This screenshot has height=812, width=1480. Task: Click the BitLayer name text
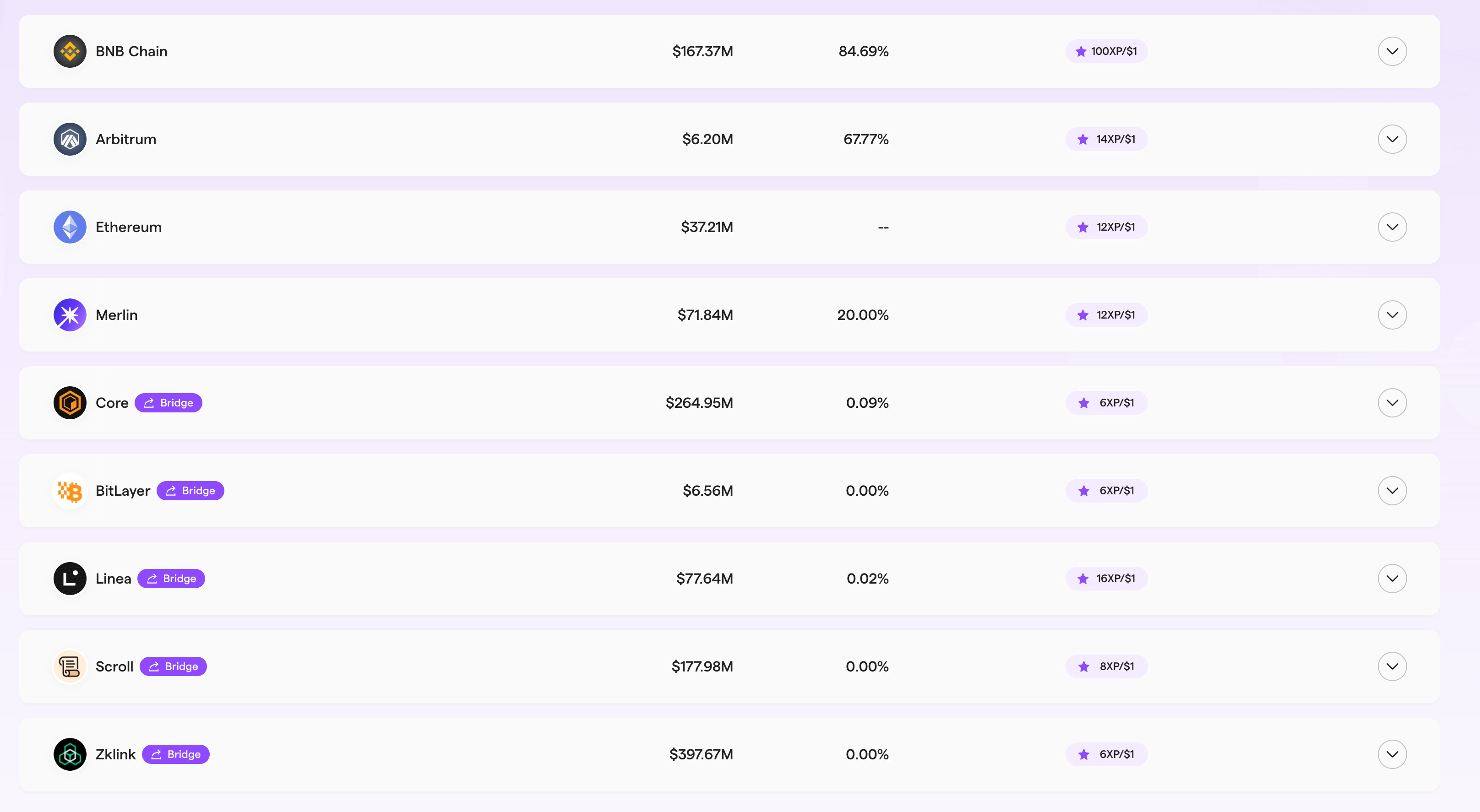pos(123,491)
